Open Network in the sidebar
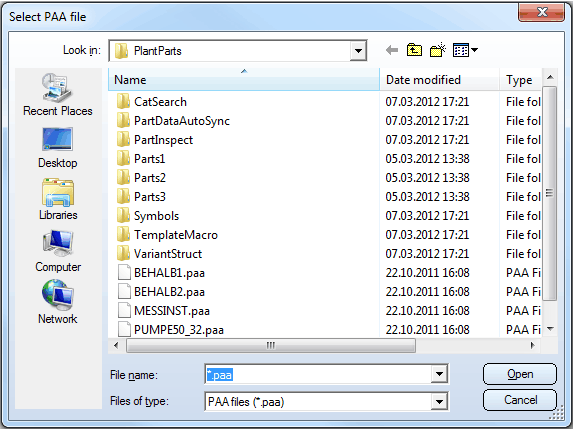 (x=58, y=303)
